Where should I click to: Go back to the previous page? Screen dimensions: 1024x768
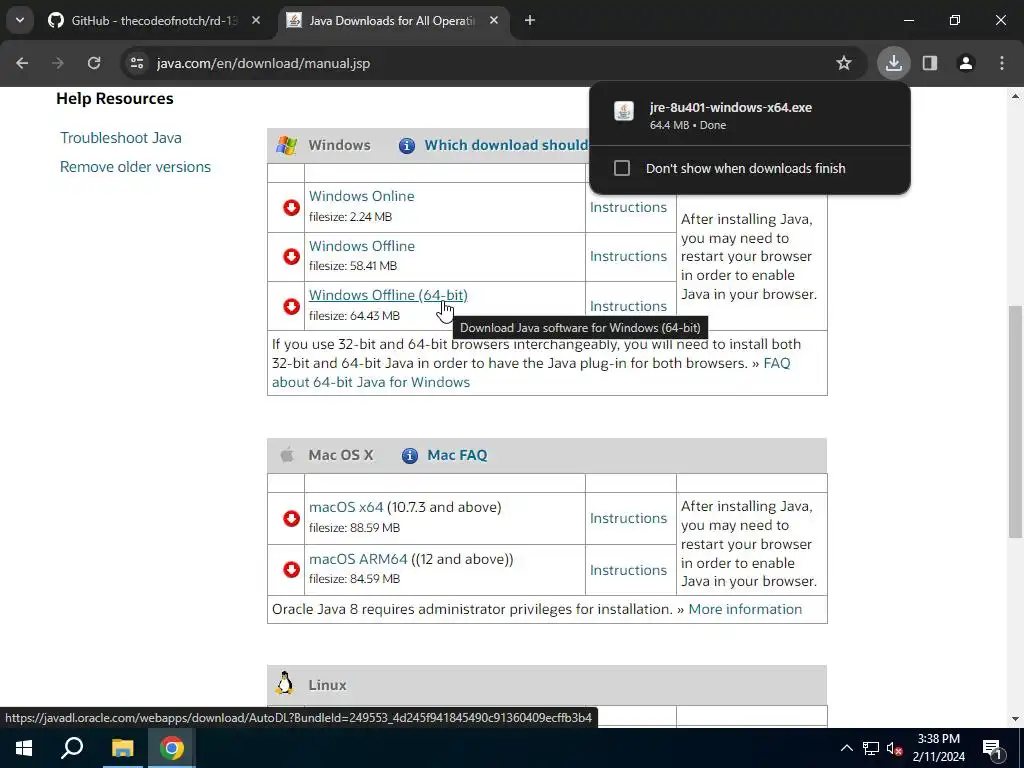pos(22,63)
